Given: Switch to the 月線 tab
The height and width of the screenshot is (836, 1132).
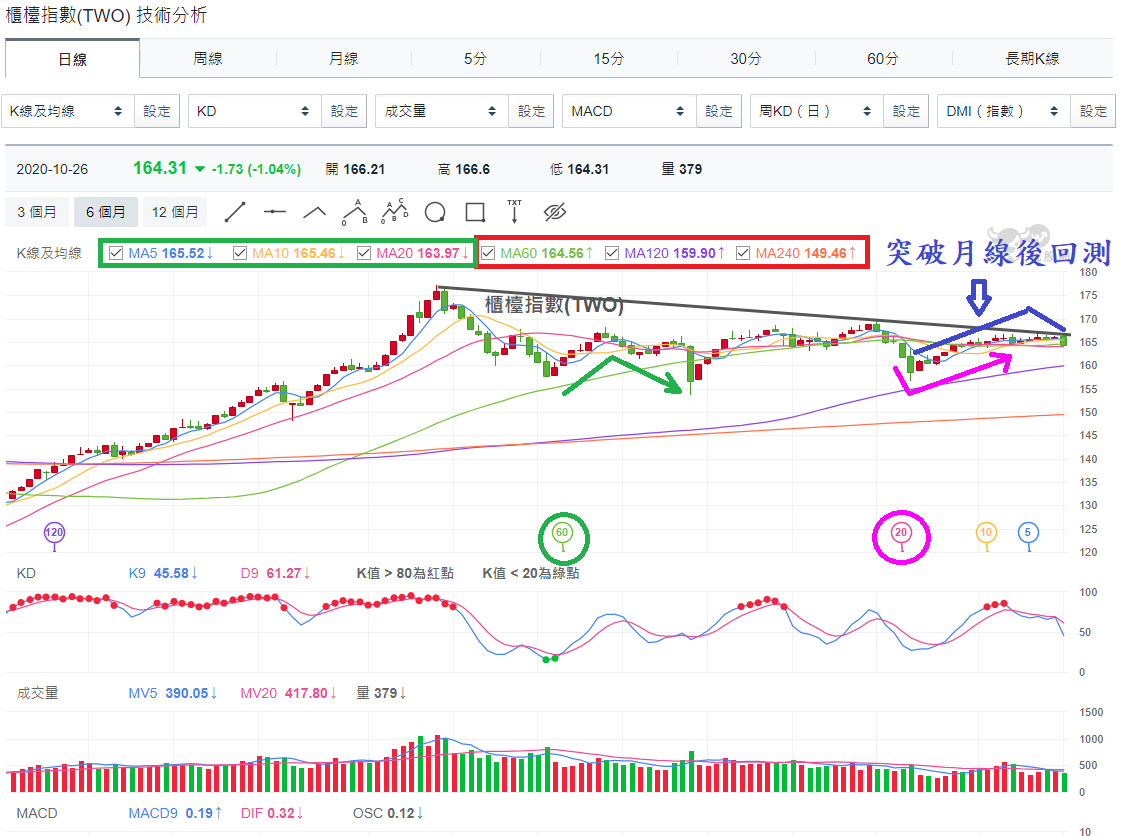Looking at the screenshot, I should (x=344, y=58).
